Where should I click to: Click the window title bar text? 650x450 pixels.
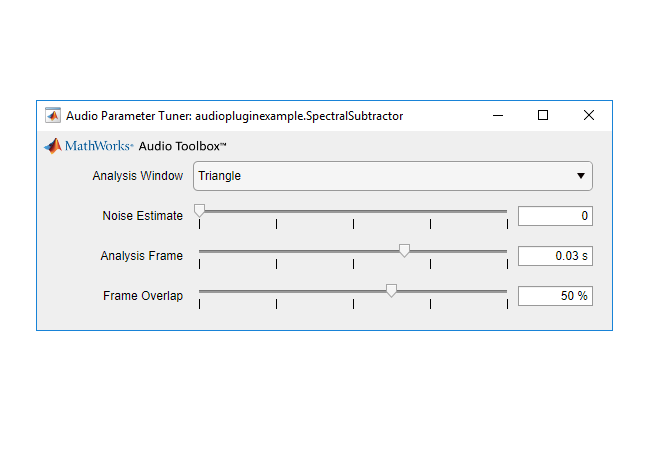point(235,115)
